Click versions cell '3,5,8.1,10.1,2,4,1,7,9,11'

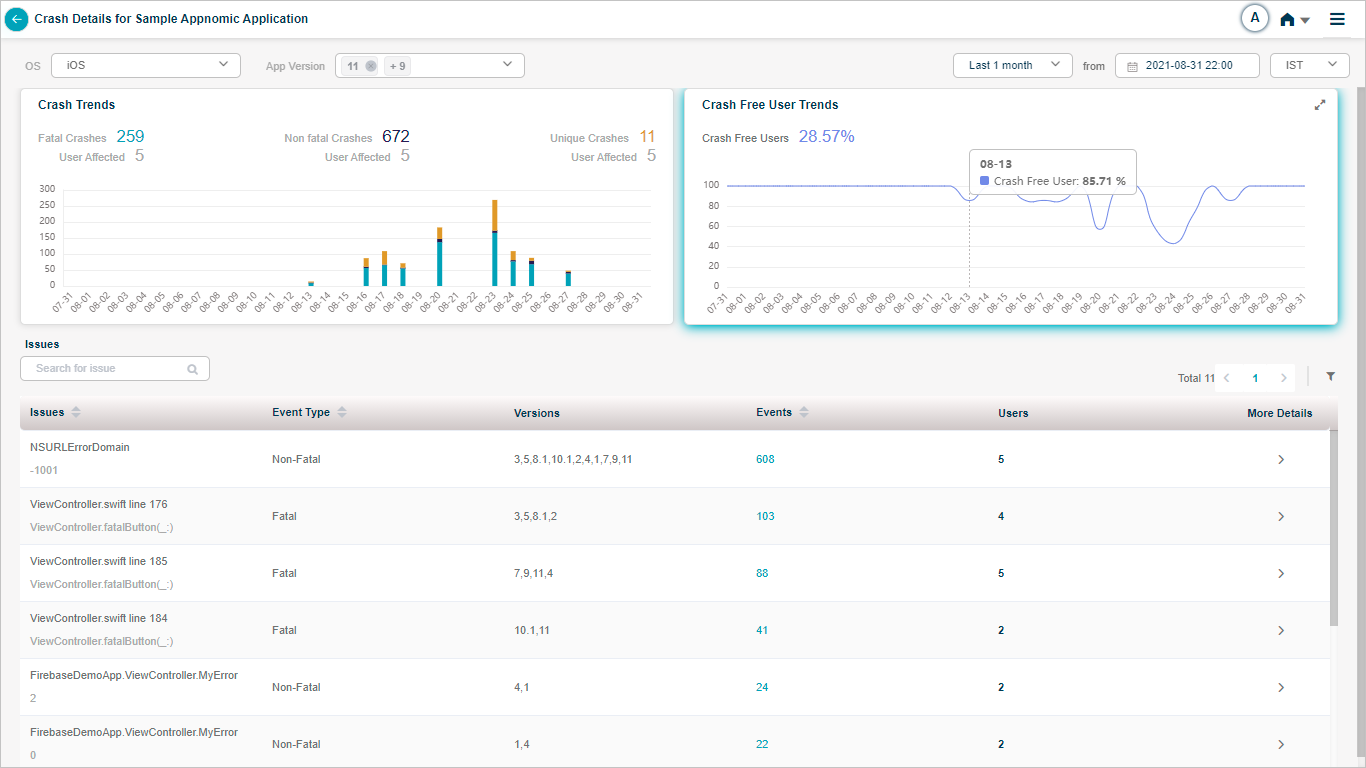(x=573, y=460)
